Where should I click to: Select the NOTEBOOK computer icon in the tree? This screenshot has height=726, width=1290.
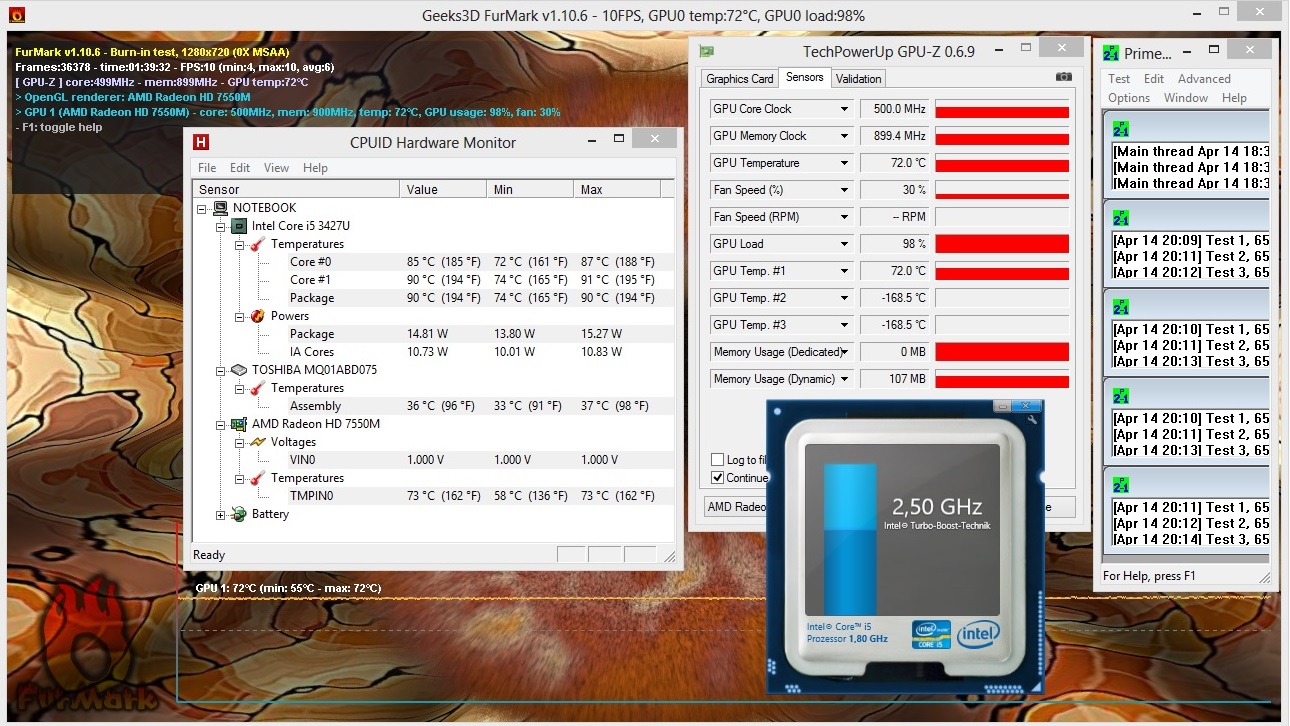point(220,208)
